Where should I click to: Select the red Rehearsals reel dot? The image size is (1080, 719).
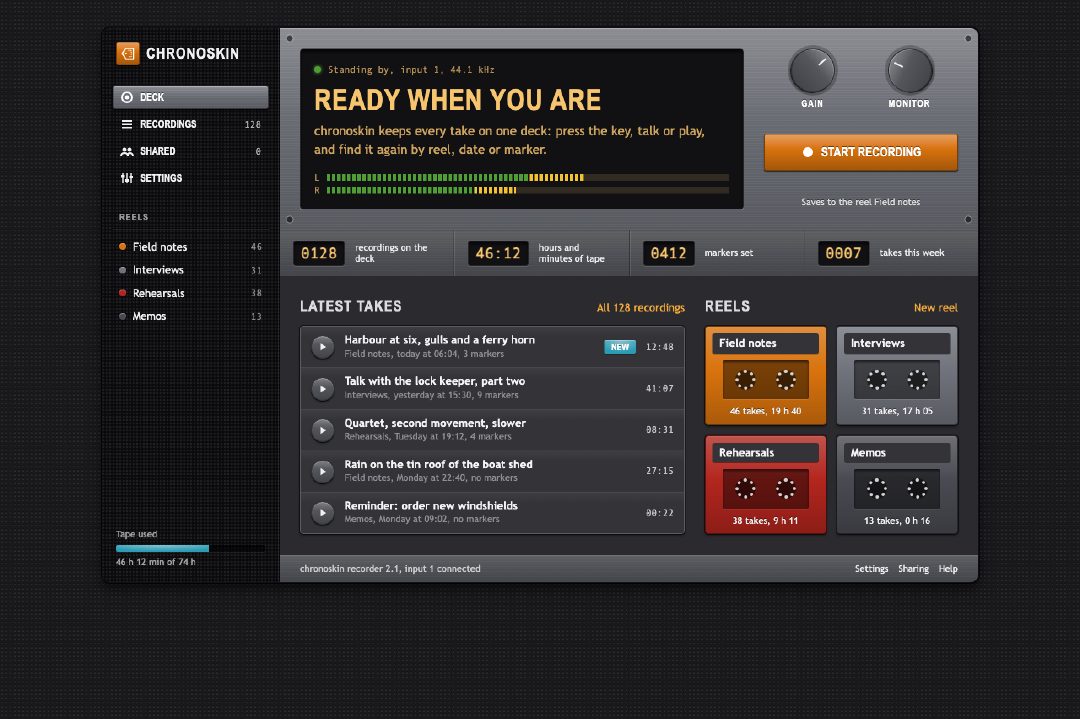point(123,293)
